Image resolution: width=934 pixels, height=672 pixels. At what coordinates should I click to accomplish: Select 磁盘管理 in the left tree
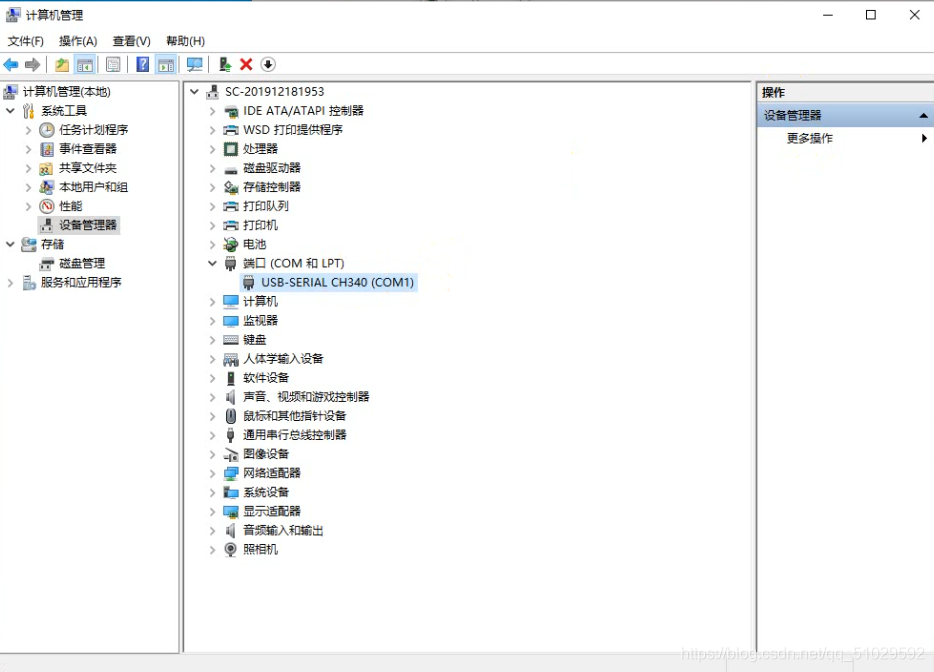point(82,263)
